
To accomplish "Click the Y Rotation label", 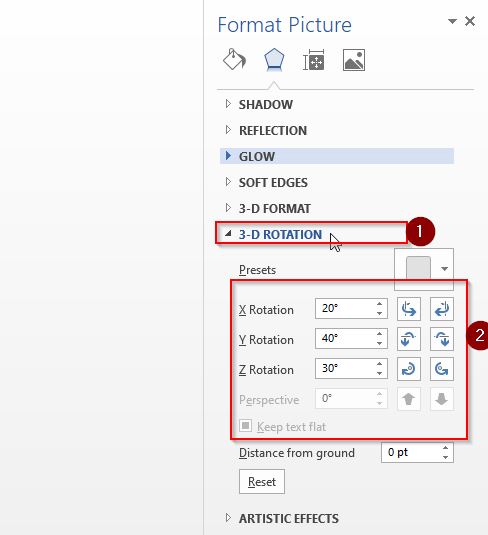I will pos(266,340).
